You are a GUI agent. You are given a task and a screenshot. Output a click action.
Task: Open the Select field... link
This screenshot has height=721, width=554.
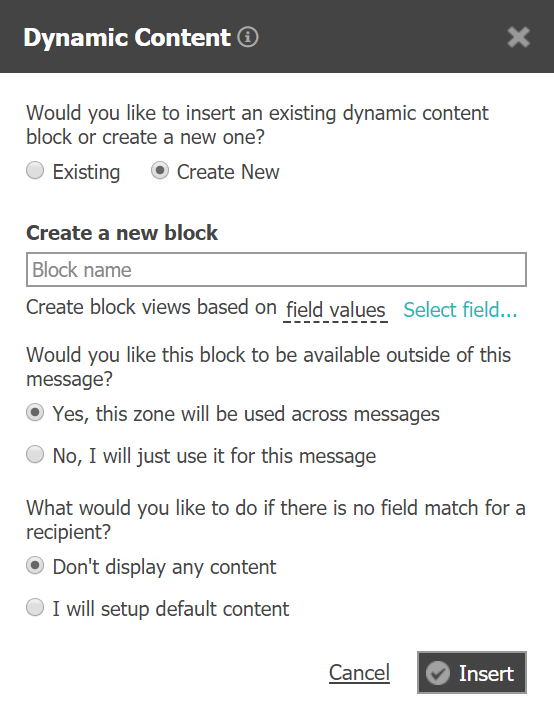[460, 310]
